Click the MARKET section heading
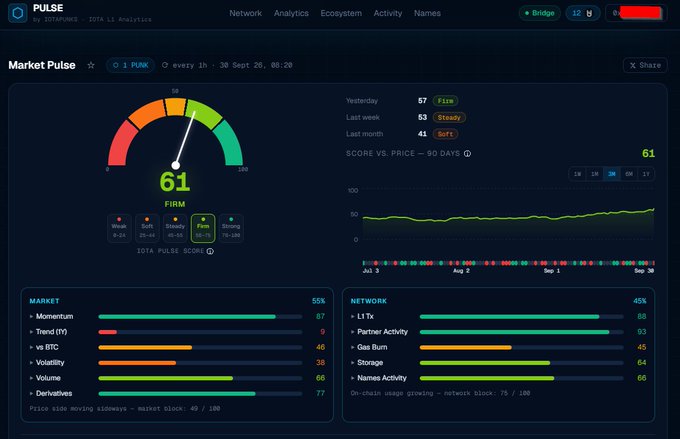This screenshot has height=439, width=680. [44, 301]
